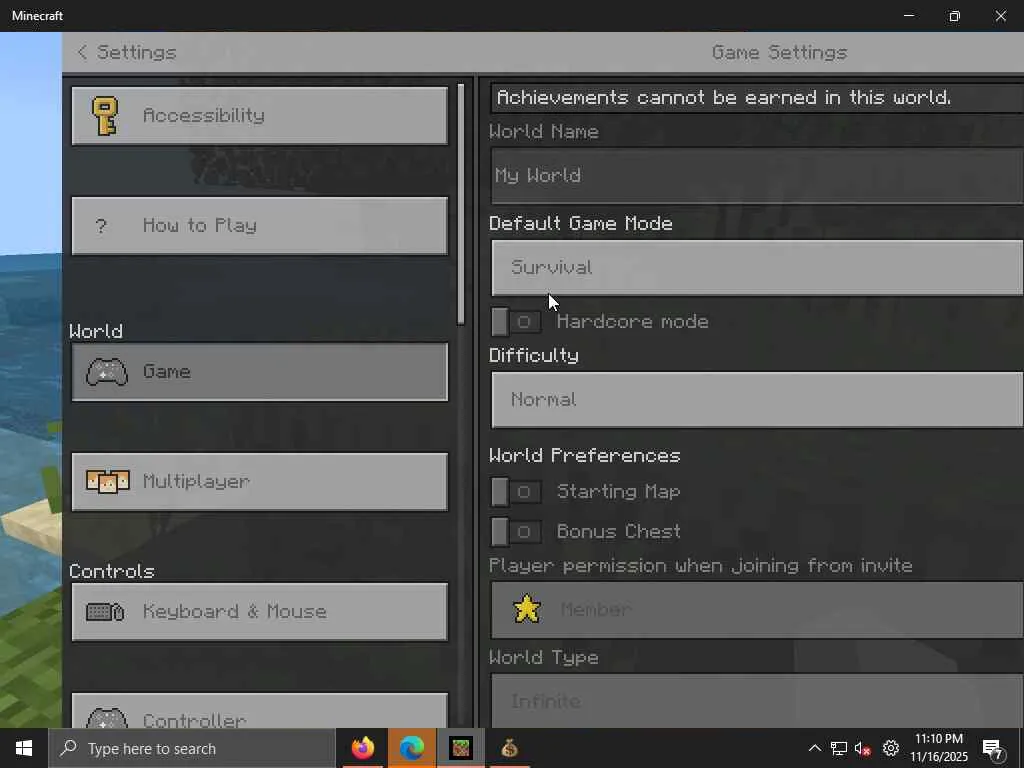Screen dimensions: 1024x768
Task: Click the golden key Accessibility icon
Action: click(x=104, y=116)
